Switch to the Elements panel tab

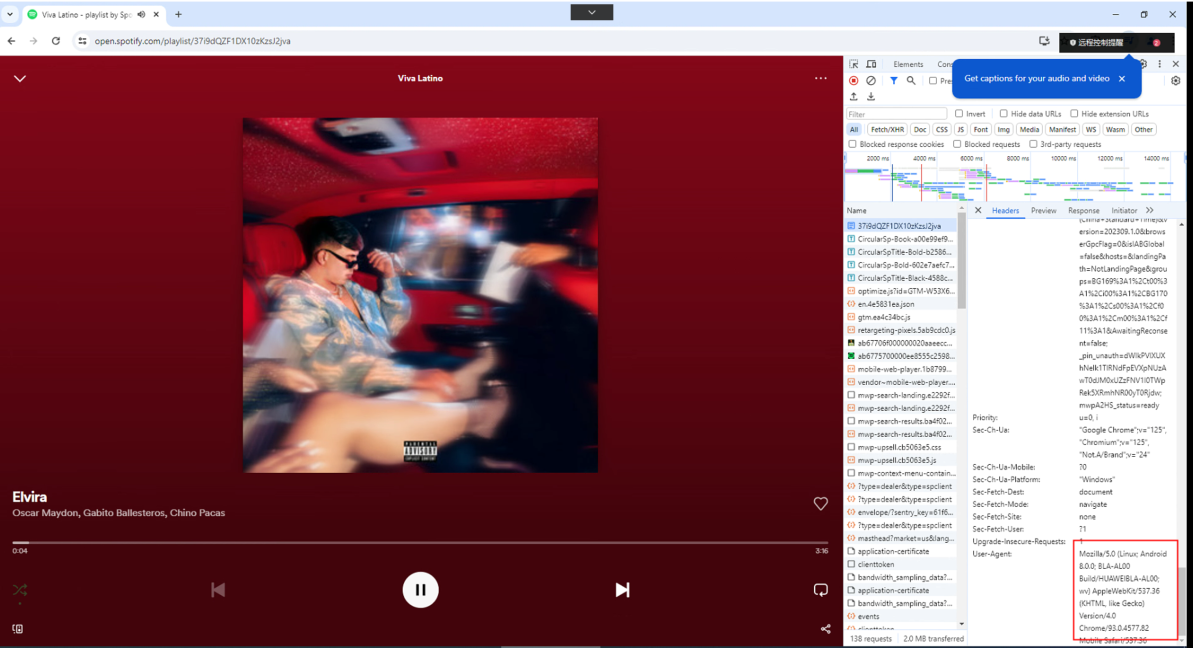908,65
